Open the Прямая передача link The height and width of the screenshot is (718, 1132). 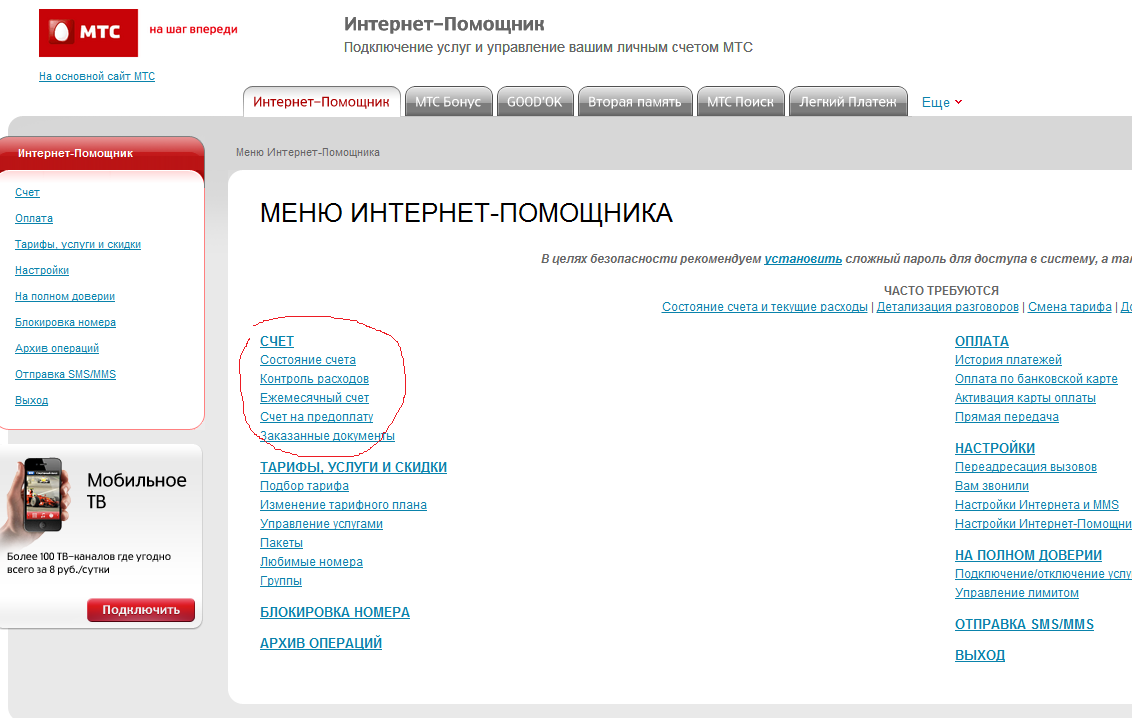(x=1007, y=416)
